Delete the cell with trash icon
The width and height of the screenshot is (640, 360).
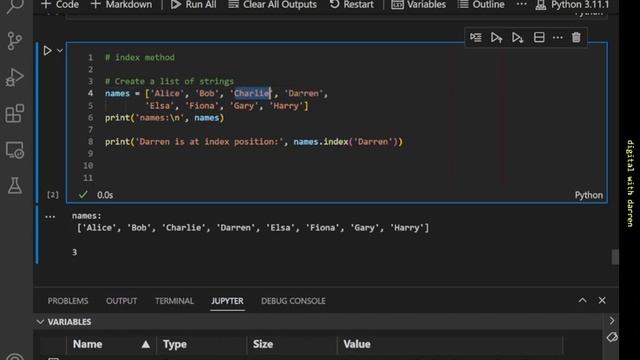point(576,38)
